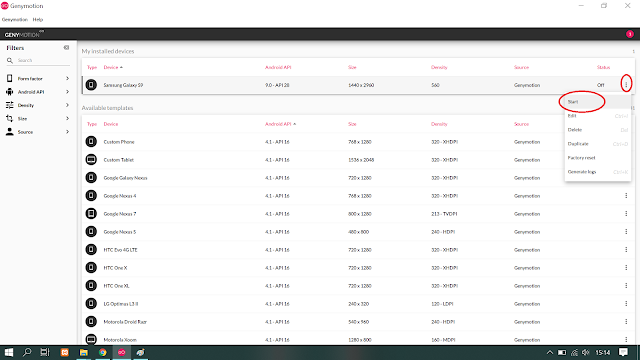Sort templates by Android API column

[280, 124]
